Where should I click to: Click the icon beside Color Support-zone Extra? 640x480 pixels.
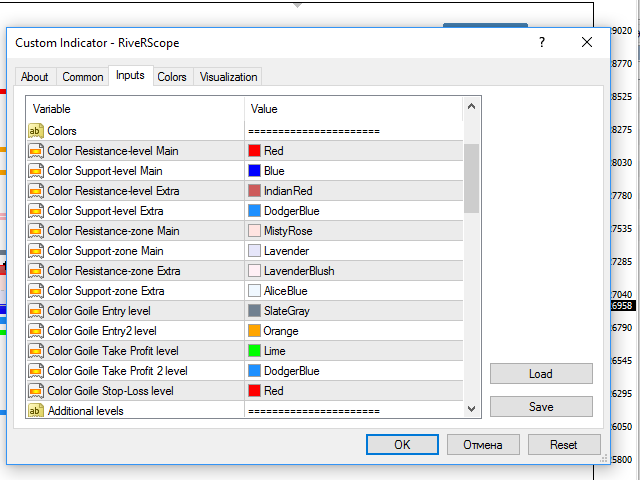point(35,291)
